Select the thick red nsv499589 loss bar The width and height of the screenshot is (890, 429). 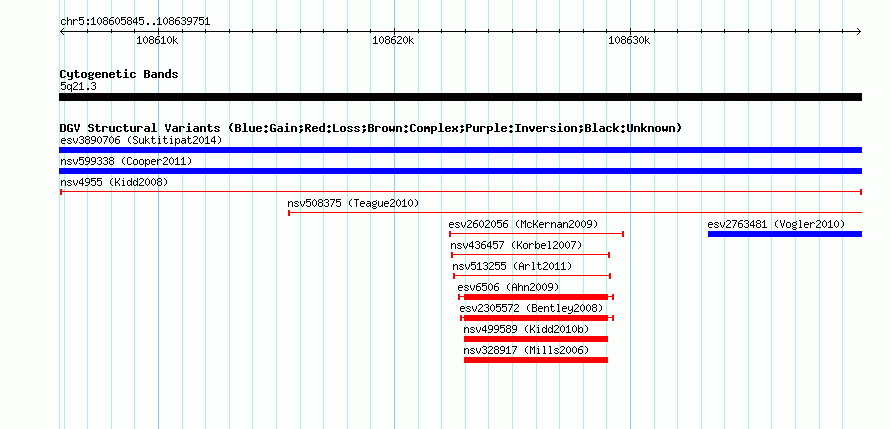click(536, 339)
